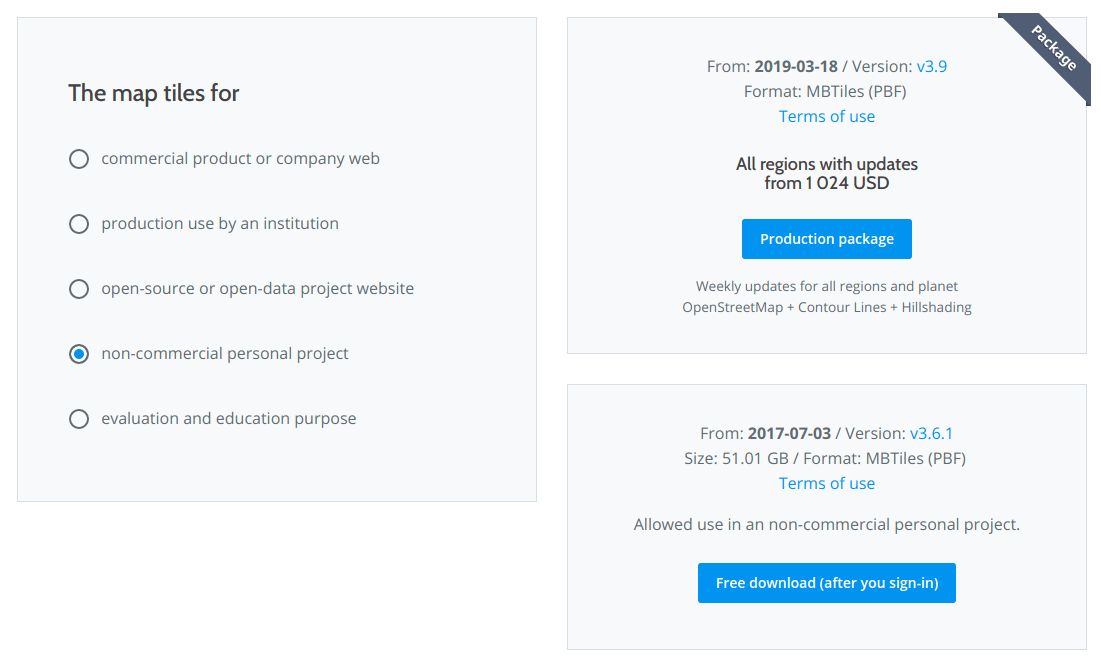Click 'The map tiles for' heading
Image resolution: width=1101 pixels, height=660 pixels.
pyautogui.click(x=154, y=93)
